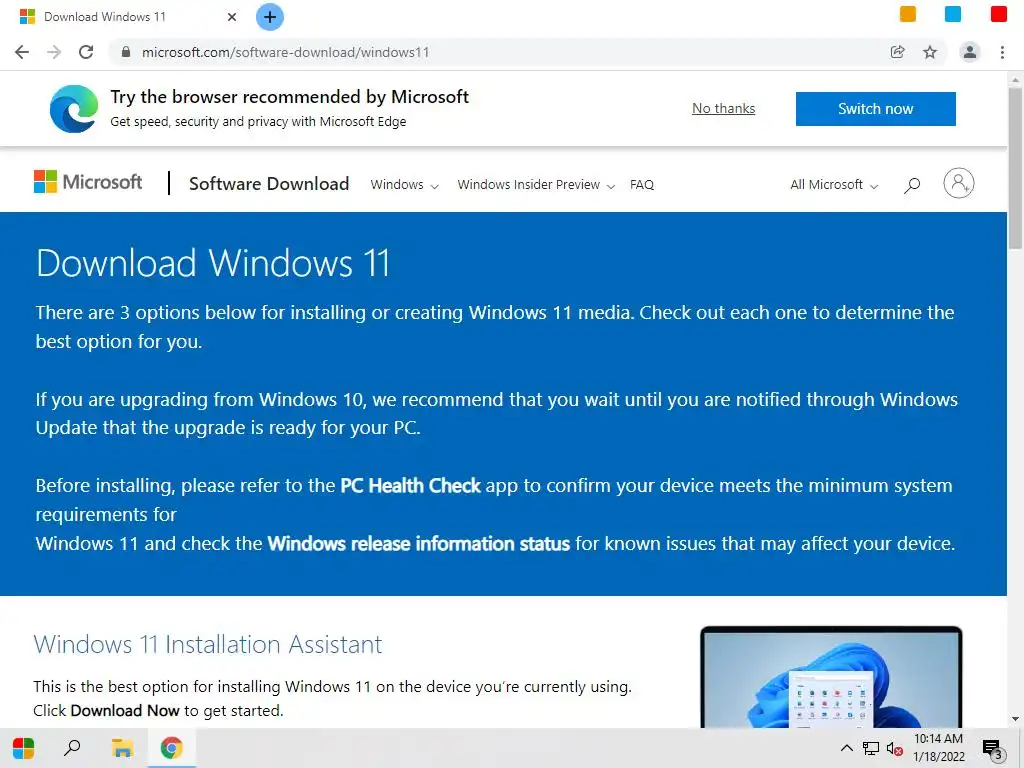The height and width of the screenshot is (768, 1024).
Task: Click Chrome icon in taskbar
Action: point(172,748)
